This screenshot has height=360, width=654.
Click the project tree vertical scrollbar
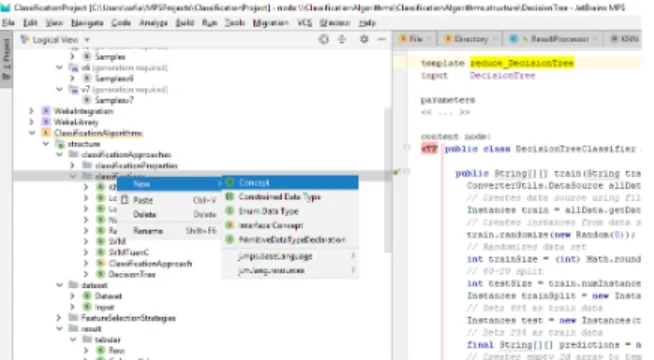coord(387,179)
